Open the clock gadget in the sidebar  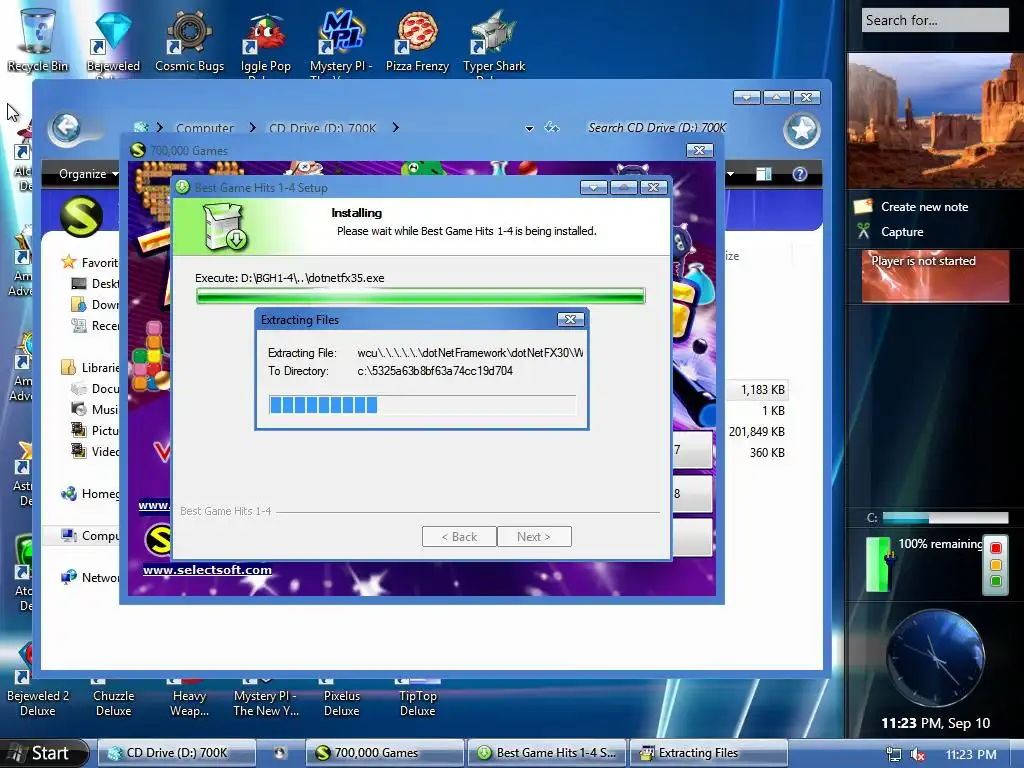[x=935, y=658]
